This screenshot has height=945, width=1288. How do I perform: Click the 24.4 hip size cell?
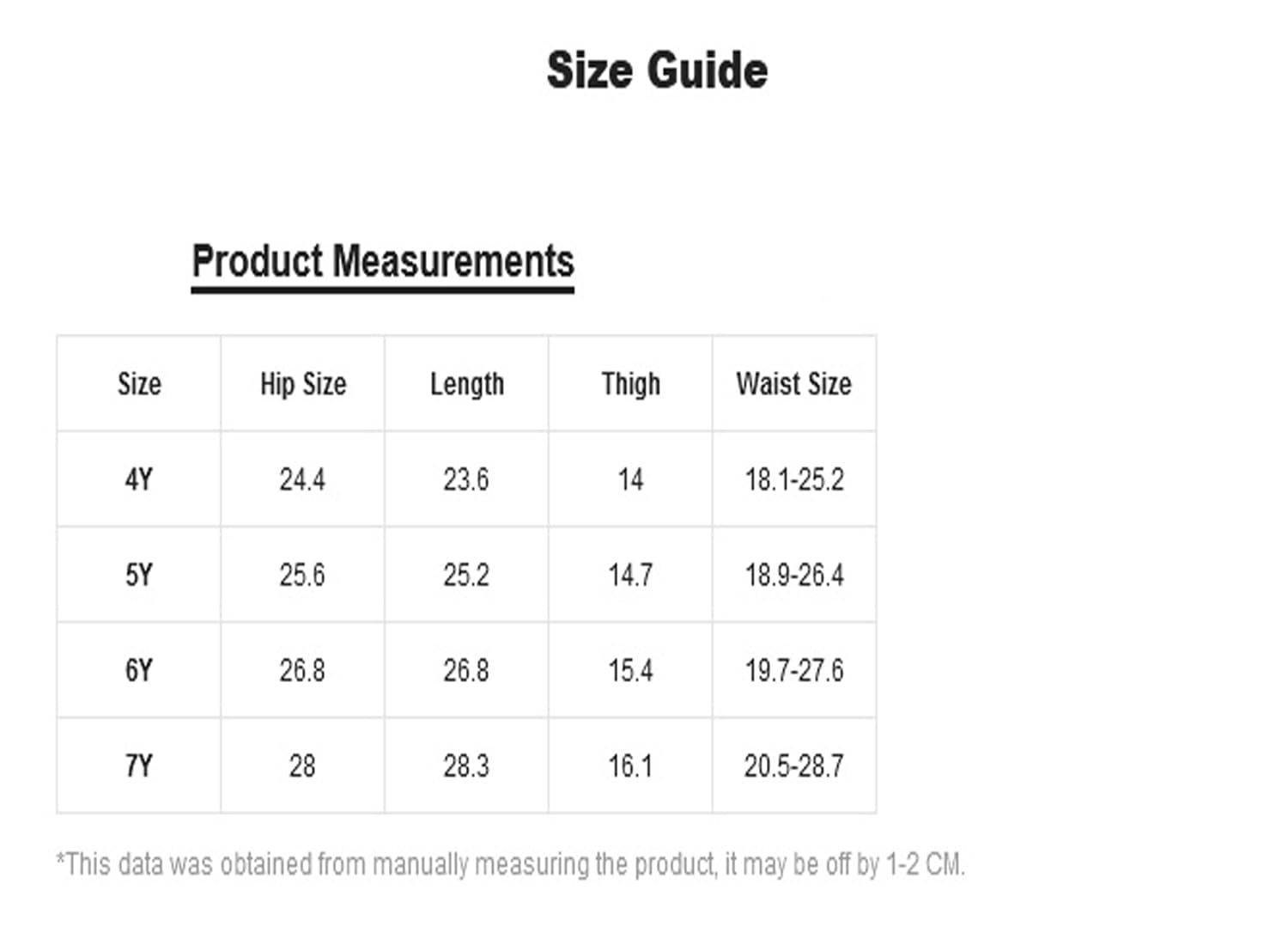302,479
